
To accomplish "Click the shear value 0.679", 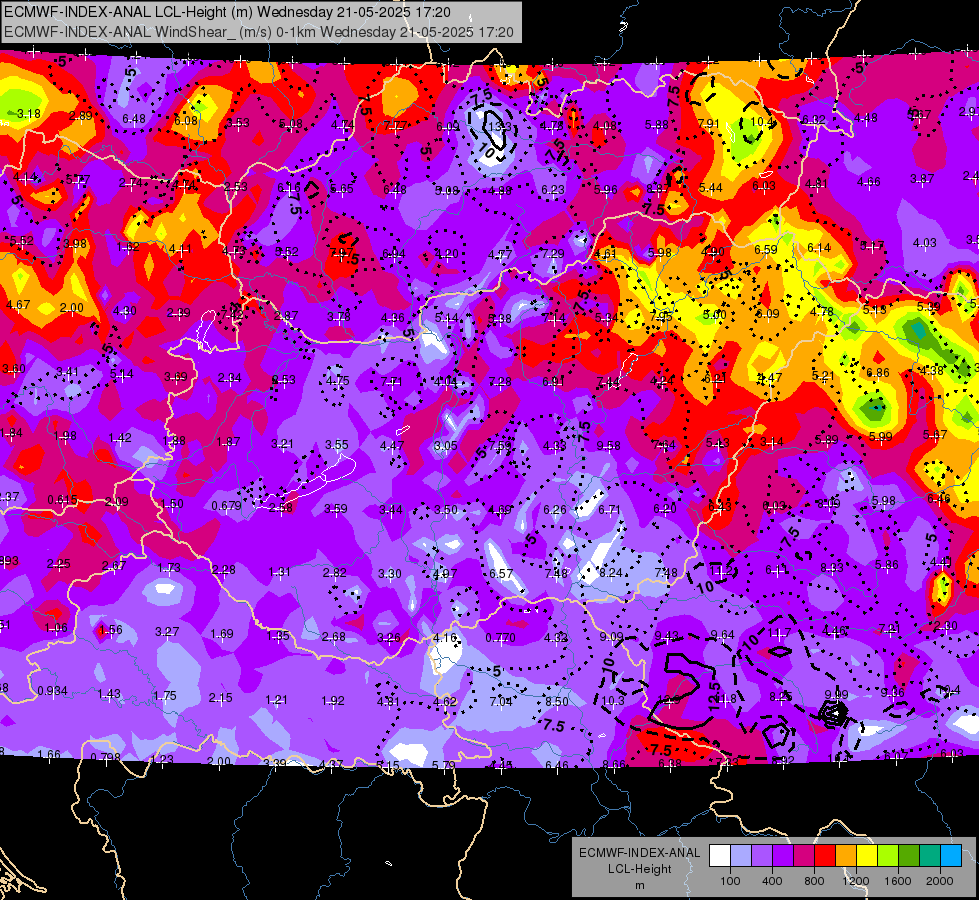I will (226, 505).
